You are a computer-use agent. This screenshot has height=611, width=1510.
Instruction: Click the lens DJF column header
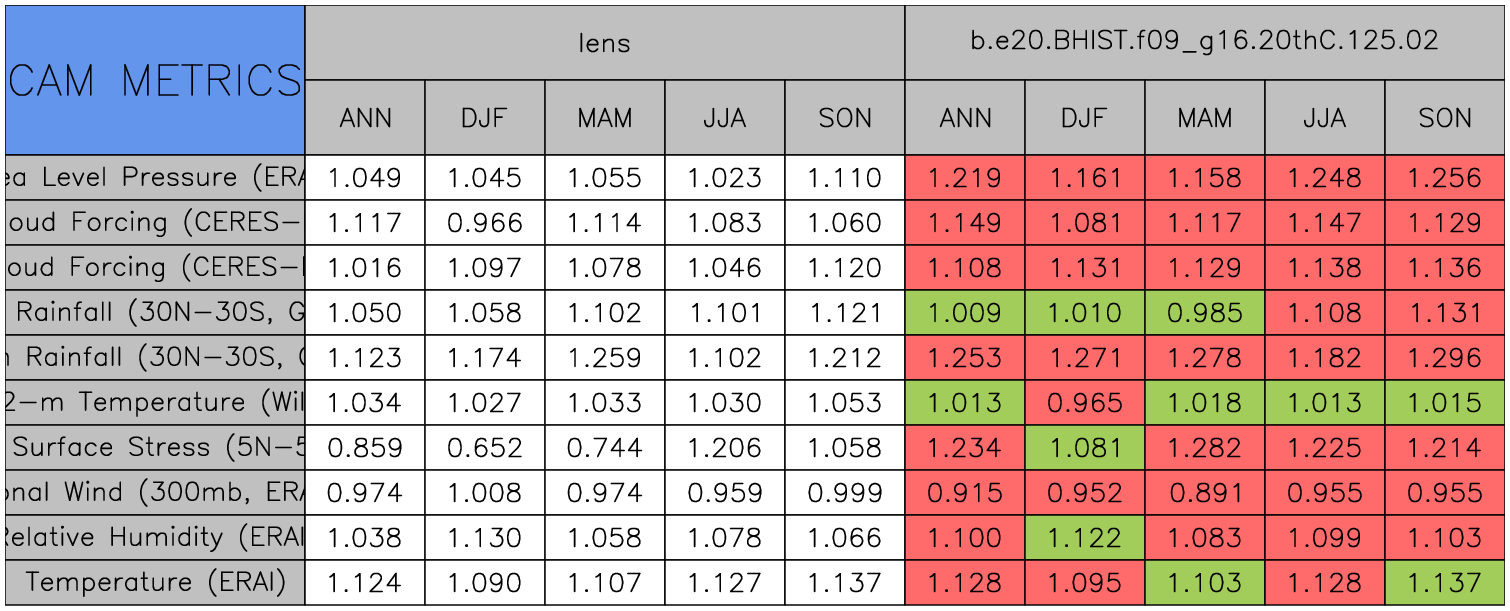click(x=484, y=118)
